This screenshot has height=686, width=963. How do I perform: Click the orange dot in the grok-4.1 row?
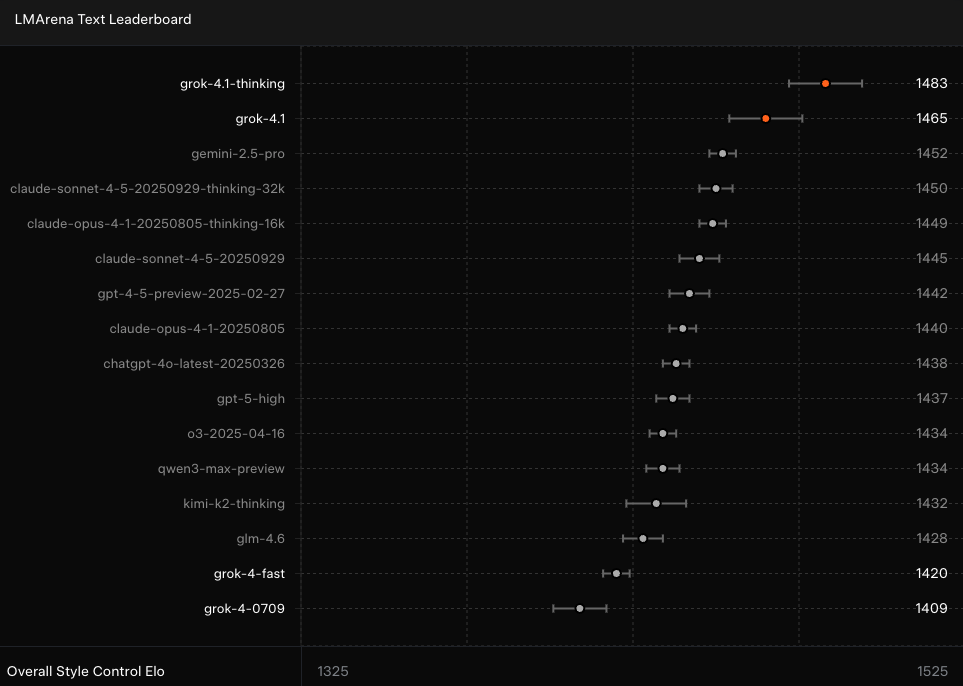766,119
